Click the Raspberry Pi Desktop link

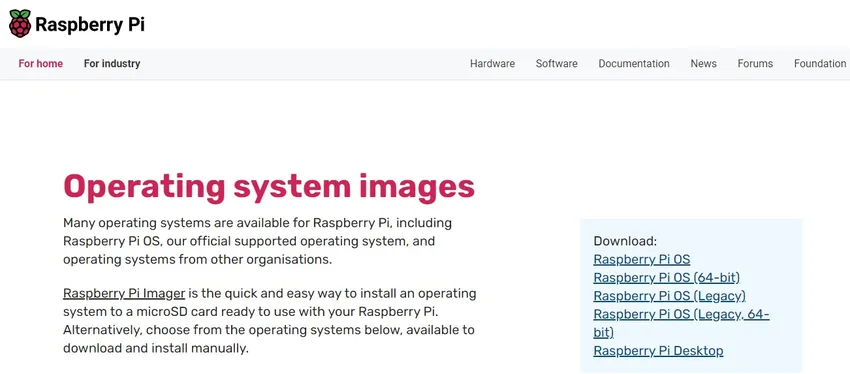coord(658,351)
